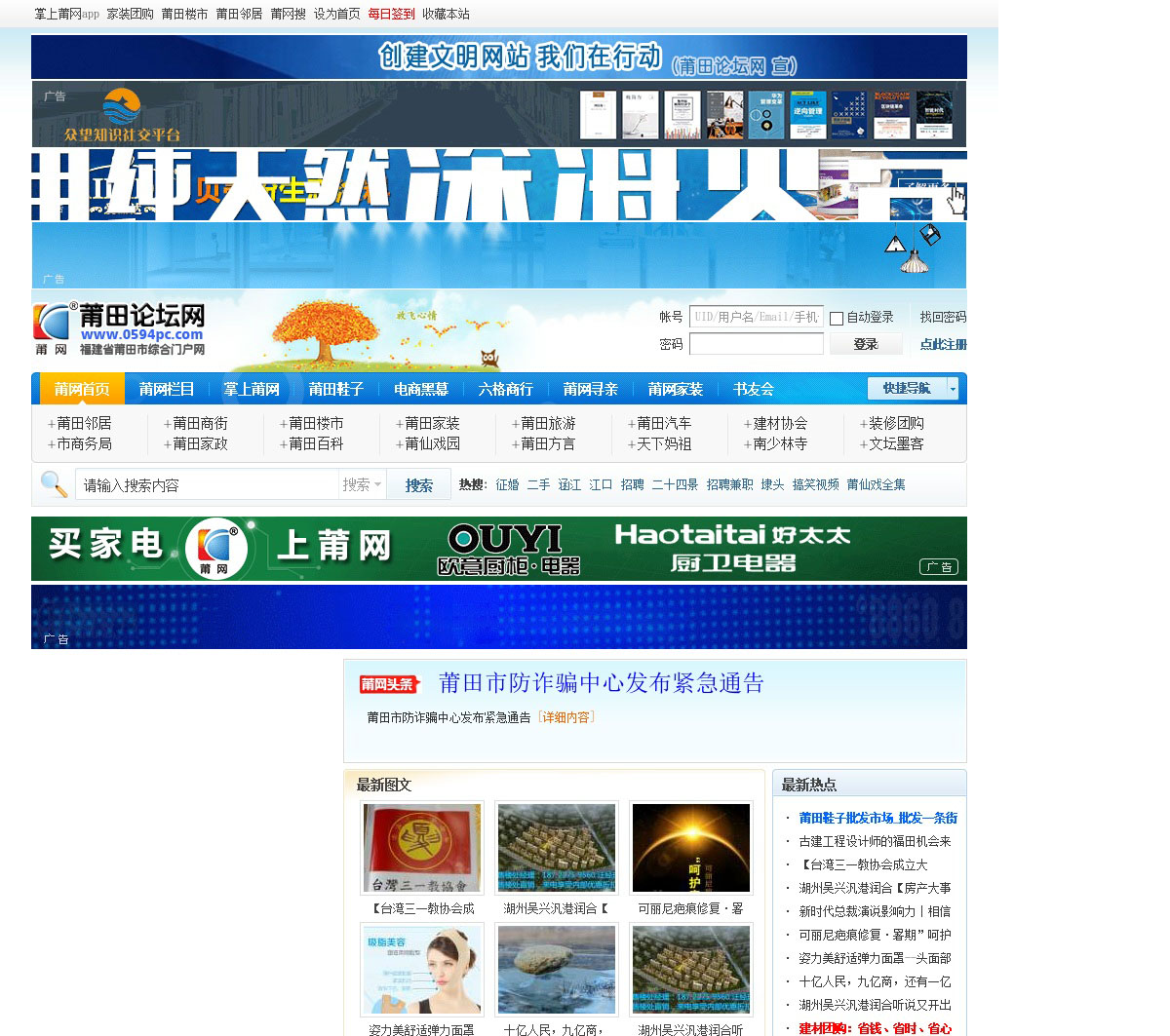The width and height of the screenshot is (1170, 1036).
Task: Click the hot search term 征婚
Action: coord(507,484)
